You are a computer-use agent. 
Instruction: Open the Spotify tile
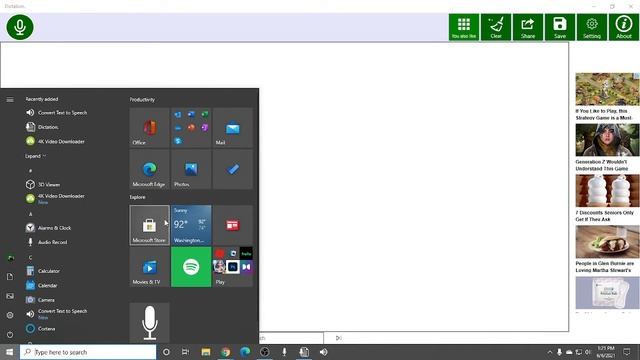point(191,267)
